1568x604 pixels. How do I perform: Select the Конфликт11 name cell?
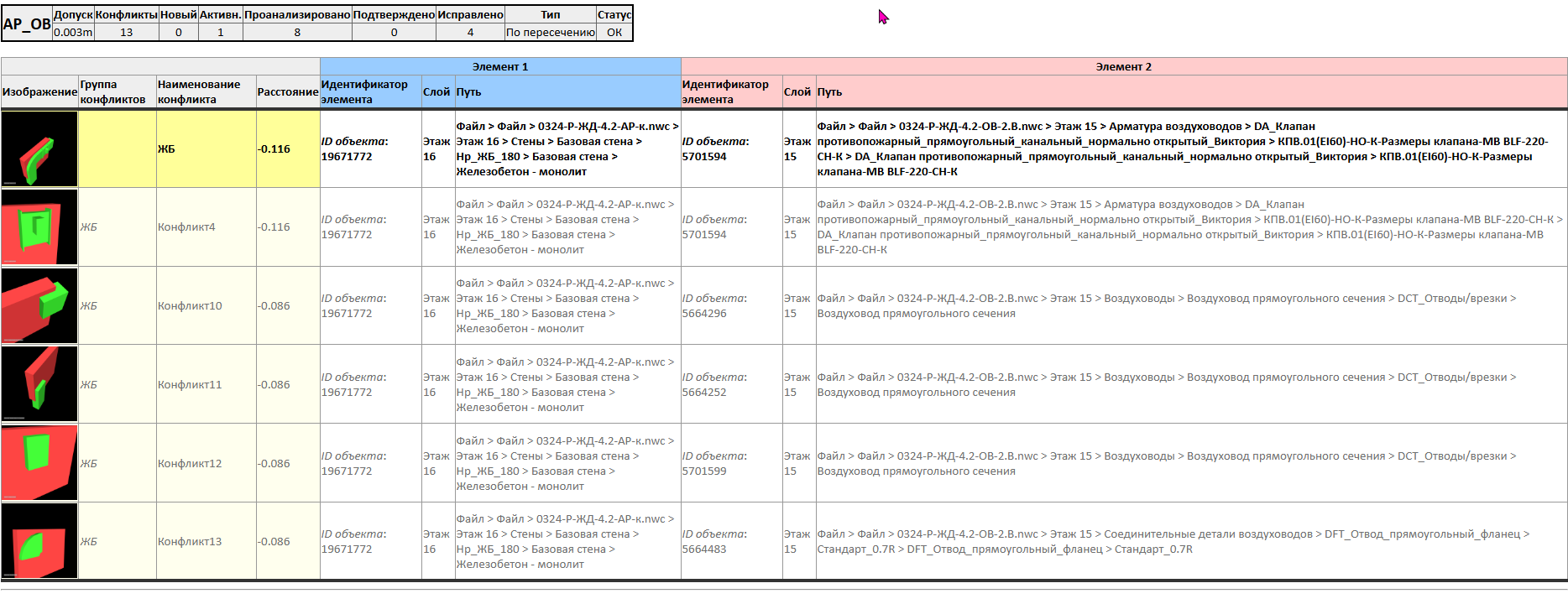pos(206,384)
